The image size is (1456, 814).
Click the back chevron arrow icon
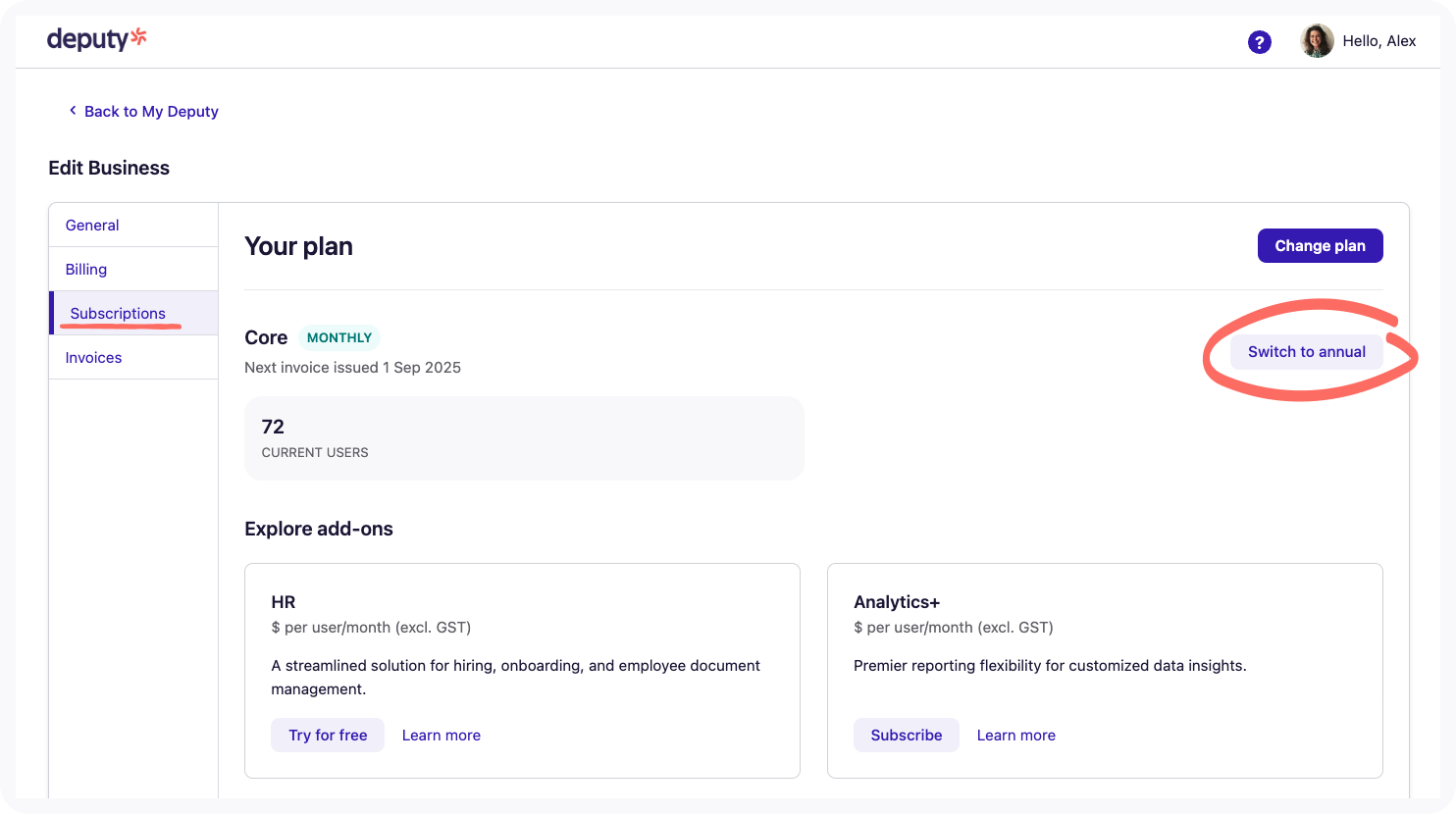point(73,111)
